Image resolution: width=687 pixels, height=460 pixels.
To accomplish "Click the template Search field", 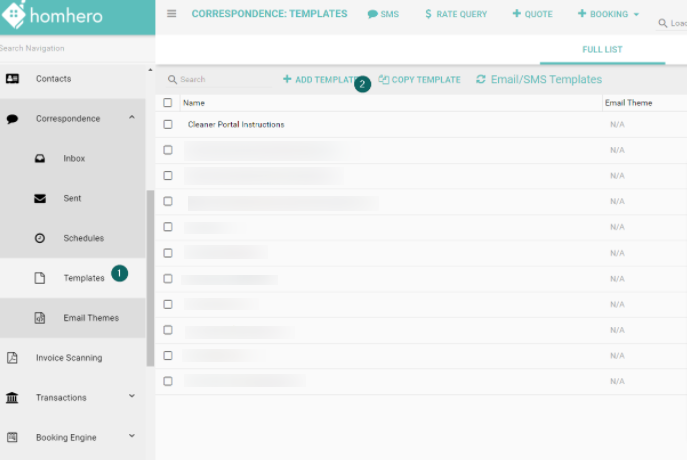I will 215,80.
